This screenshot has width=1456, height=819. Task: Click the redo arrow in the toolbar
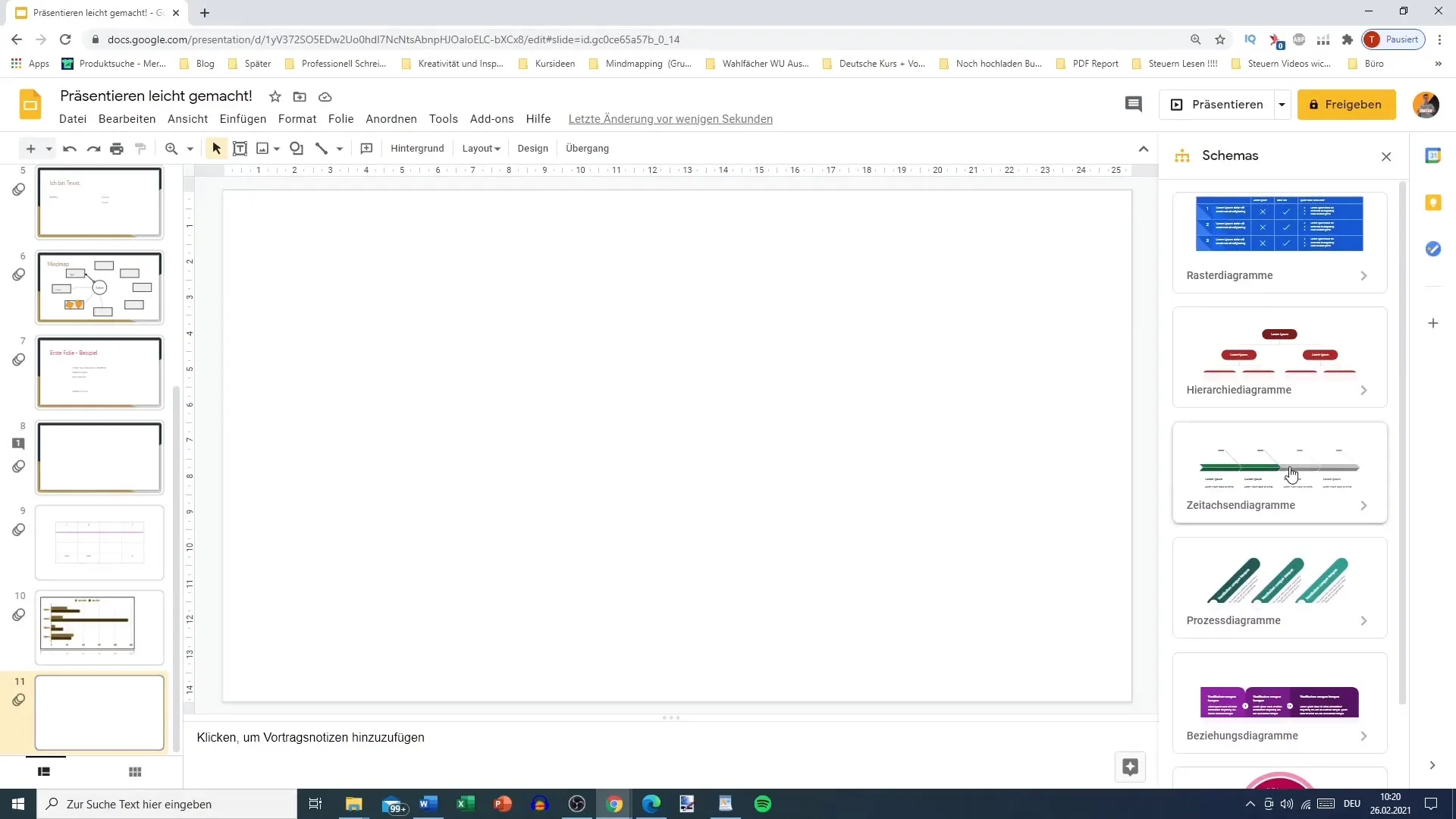click(x=93, y=149)
